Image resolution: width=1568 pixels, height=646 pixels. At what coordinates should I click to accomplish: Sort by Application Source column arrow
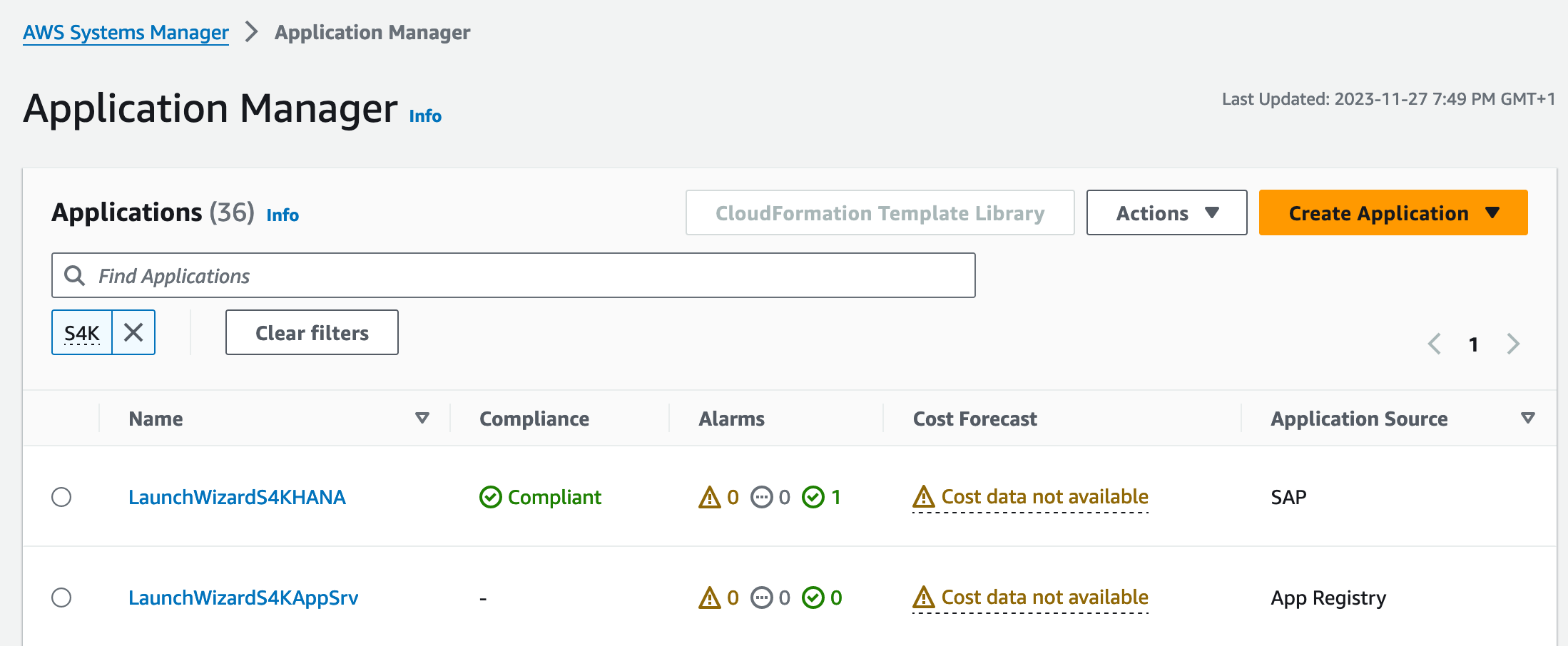click(1527, 418)
